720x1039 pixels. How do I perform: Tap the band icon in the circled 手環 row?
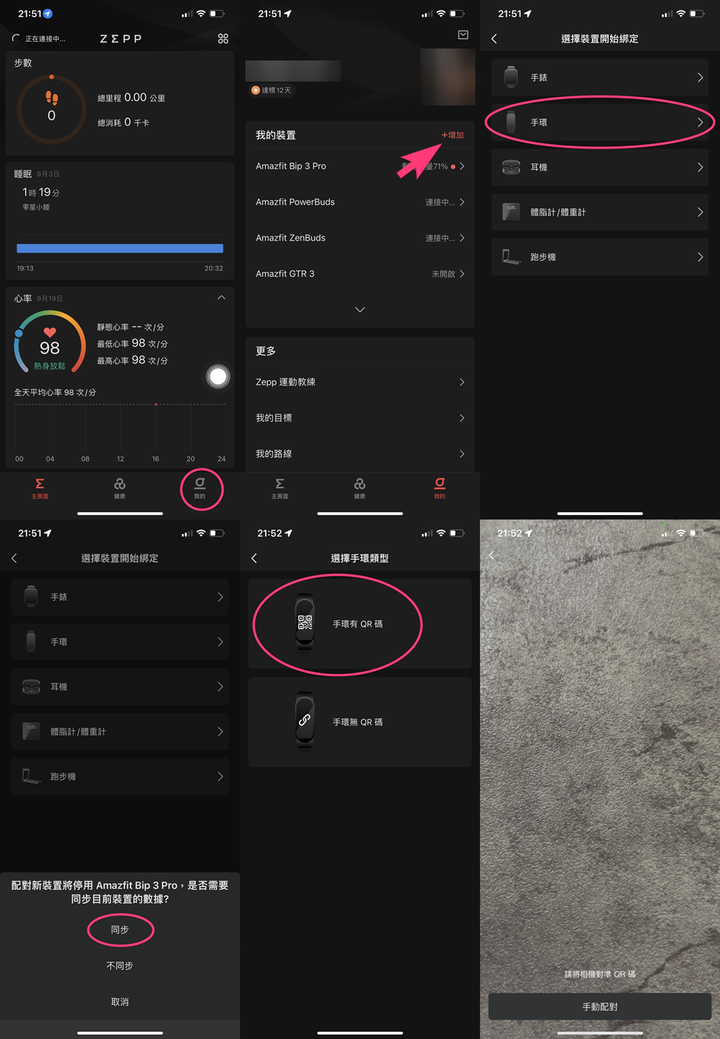(x=511, y=122)
